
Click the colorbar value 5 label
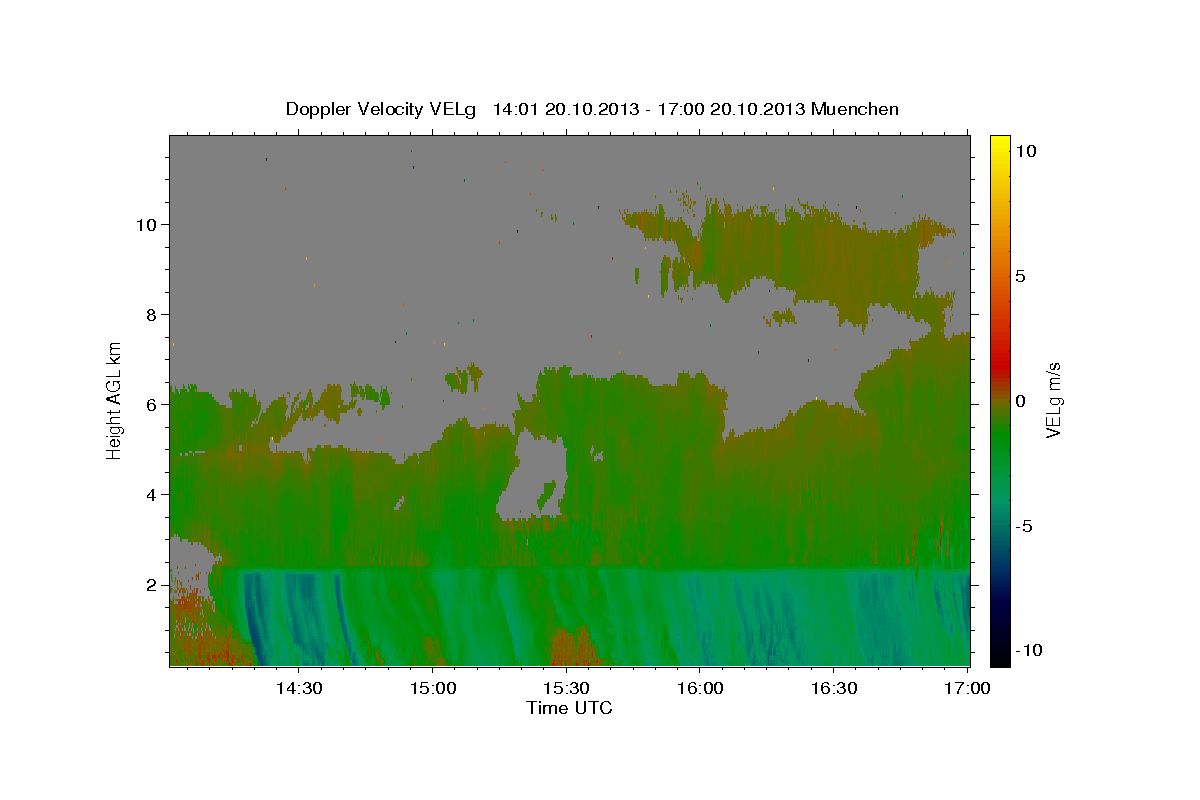tap(1020, 276)
